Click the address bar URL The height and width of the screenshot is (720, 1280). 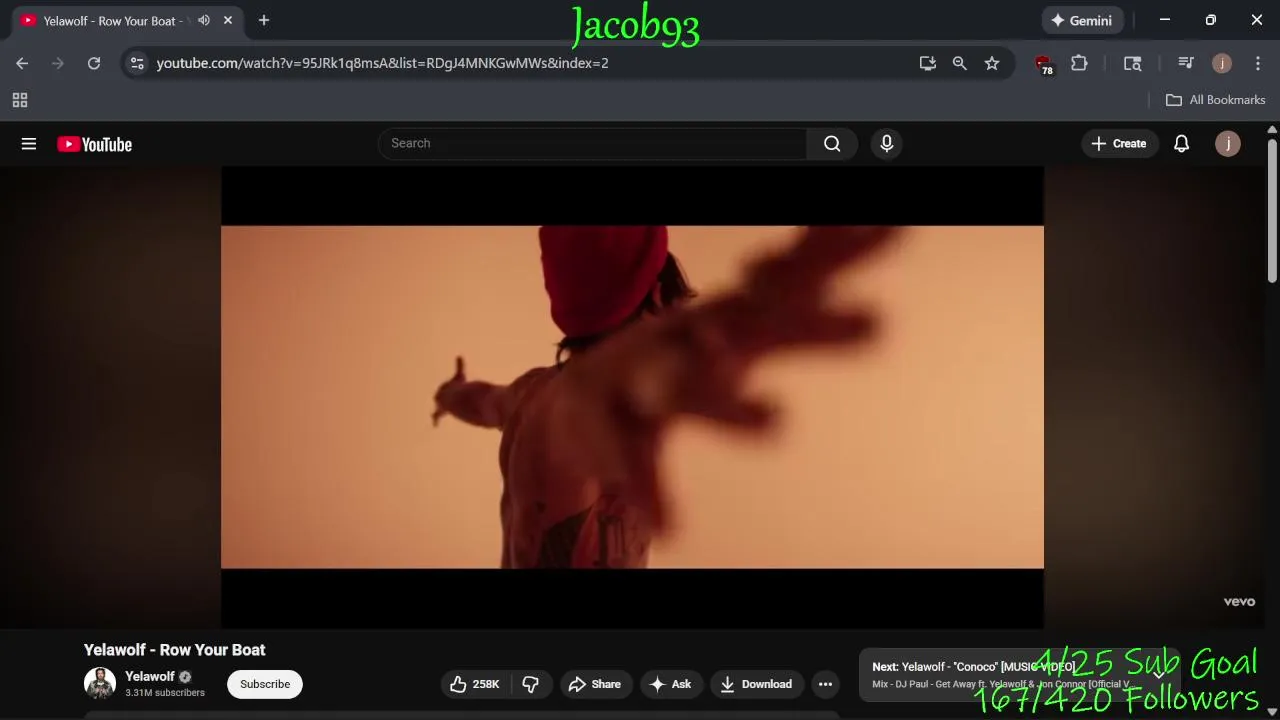pyautogui.click(x=383, y=63)
